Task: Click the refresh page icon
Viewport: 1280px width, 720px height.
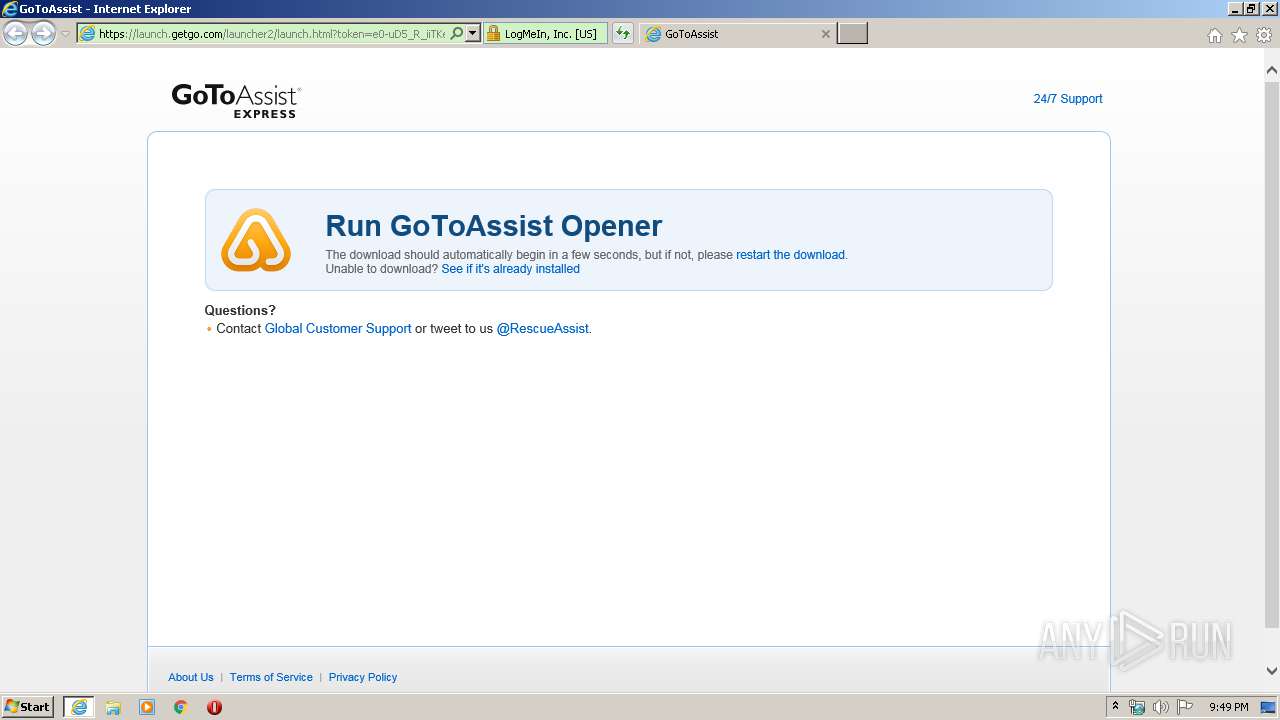Action: (x=623, y=34)
